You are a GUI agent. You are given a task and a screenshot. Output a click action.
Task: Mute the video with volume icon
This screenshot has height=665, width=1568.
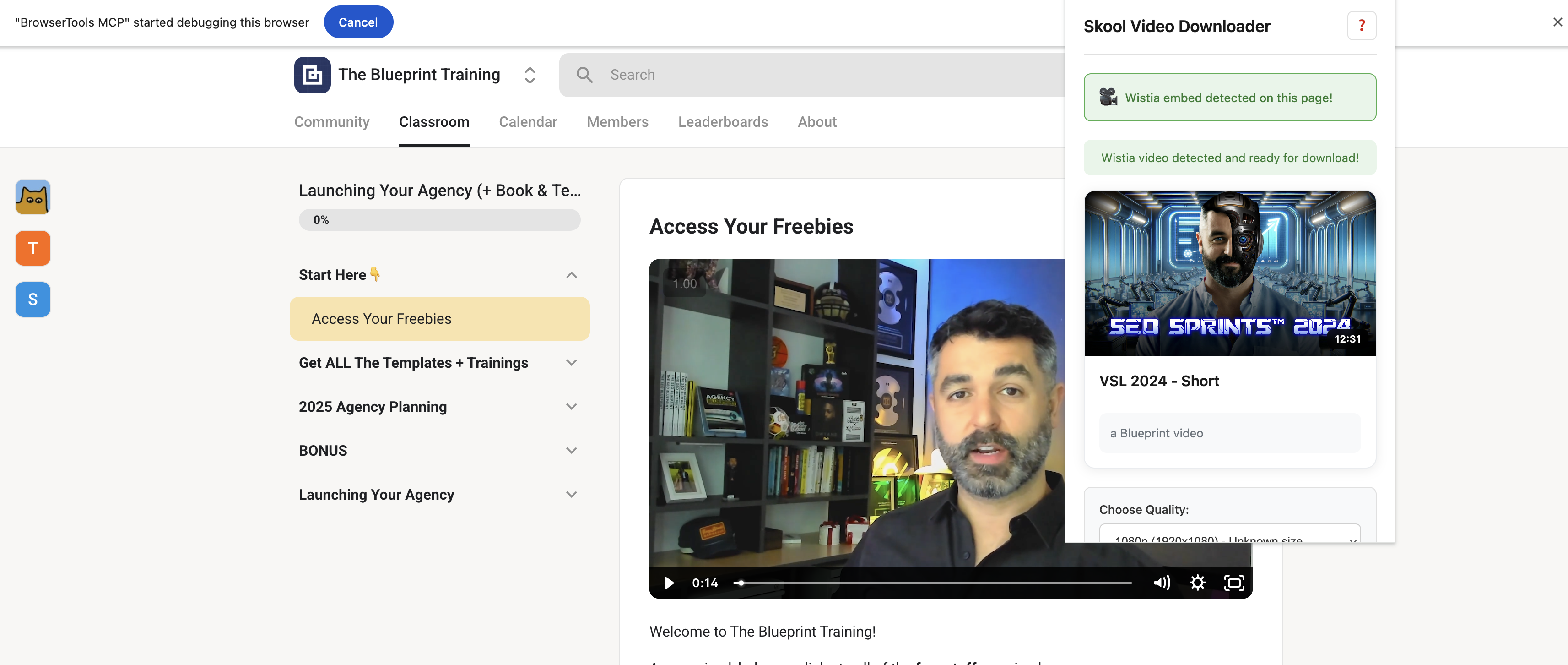pyautogui.click(x=1162, y=583)
